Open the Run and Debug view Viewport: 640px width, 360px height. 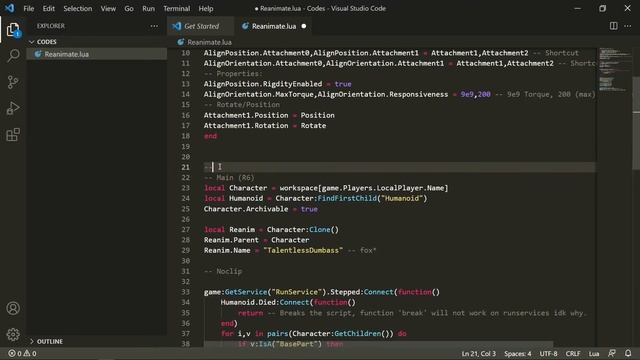point(13,108)
